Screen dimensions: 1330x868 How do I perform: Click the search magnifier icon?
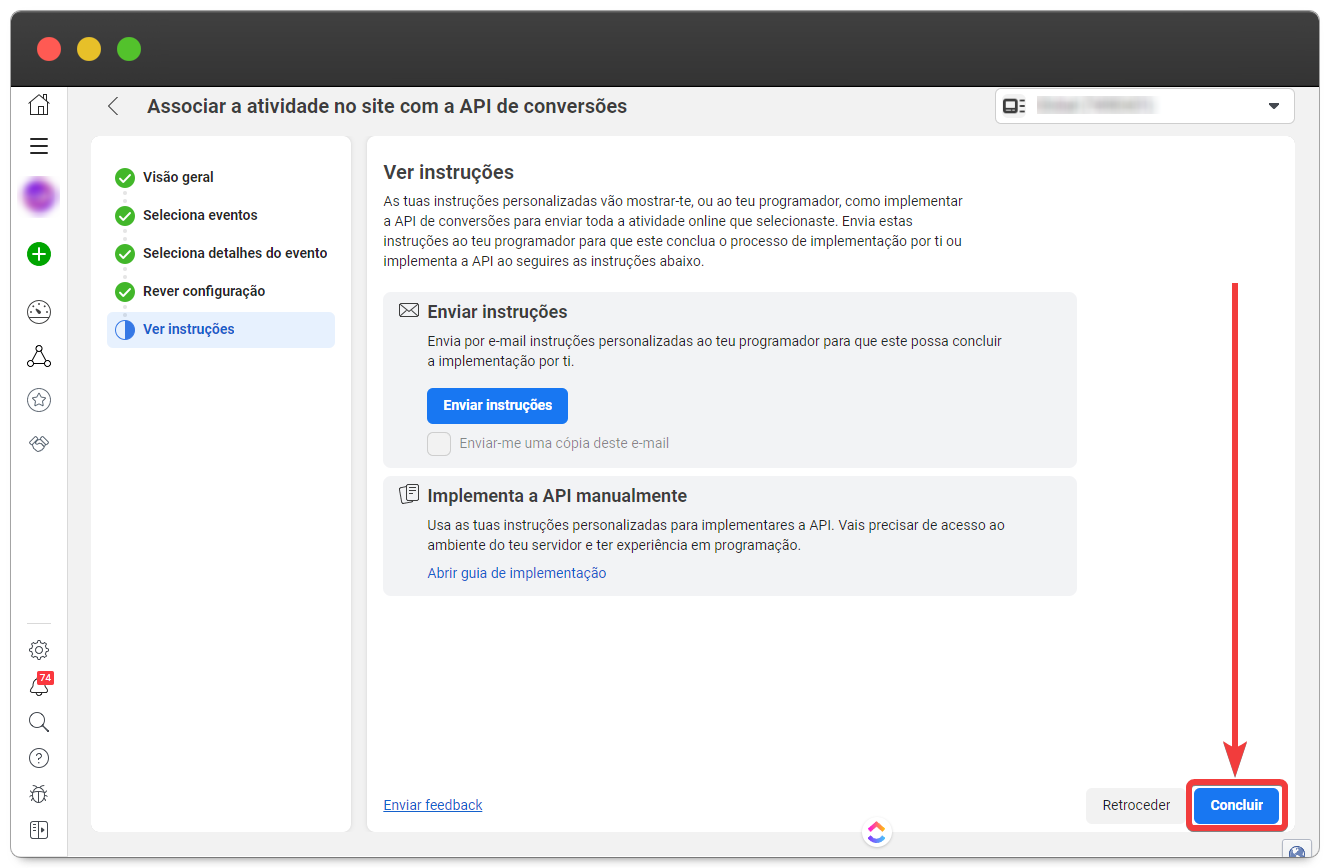tap(39, 722)
